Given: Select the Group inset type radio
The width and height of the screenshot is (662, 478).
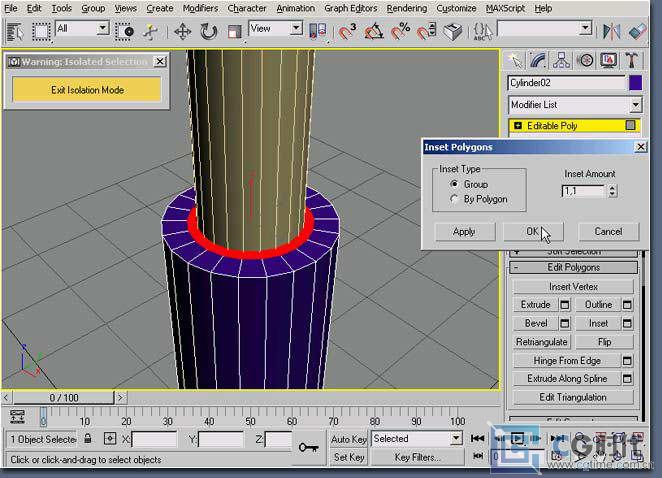Looking at the screenshot, I should tap(454, 184).
